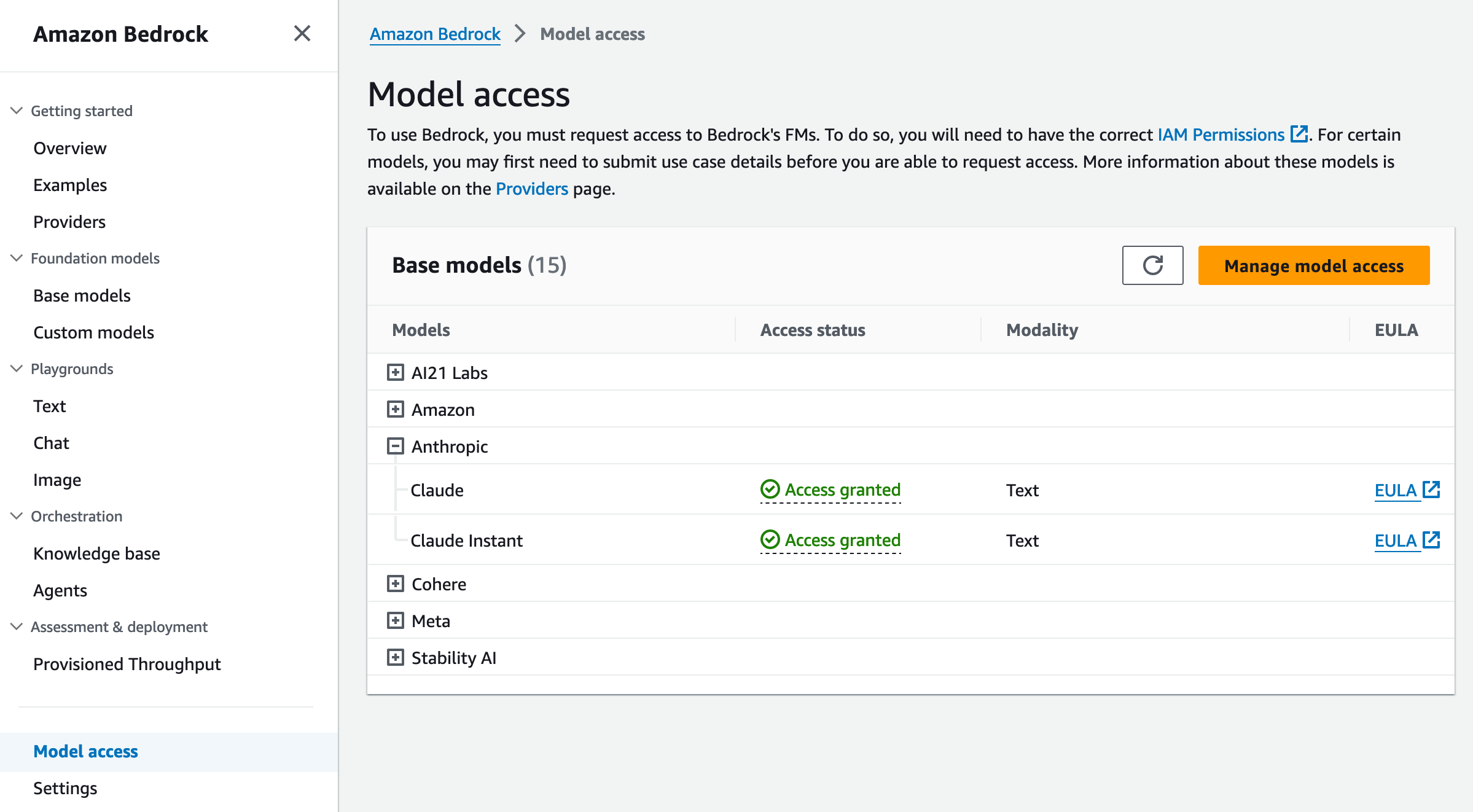Collapse the Playgrounds sidebar section
Image resolution: width=1473 pixels, height=812 pixels.
point(17,369)
